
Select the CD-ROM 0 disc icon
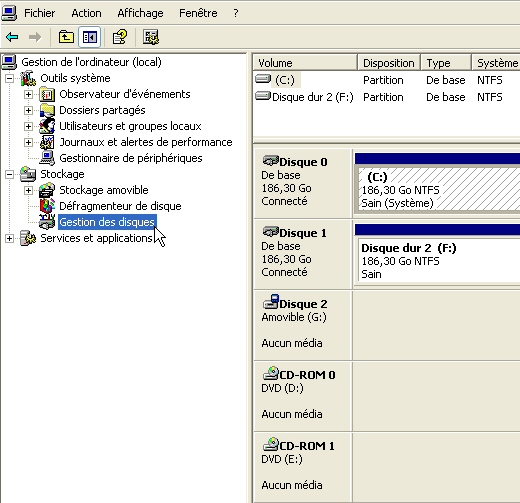tap(271, 373)
